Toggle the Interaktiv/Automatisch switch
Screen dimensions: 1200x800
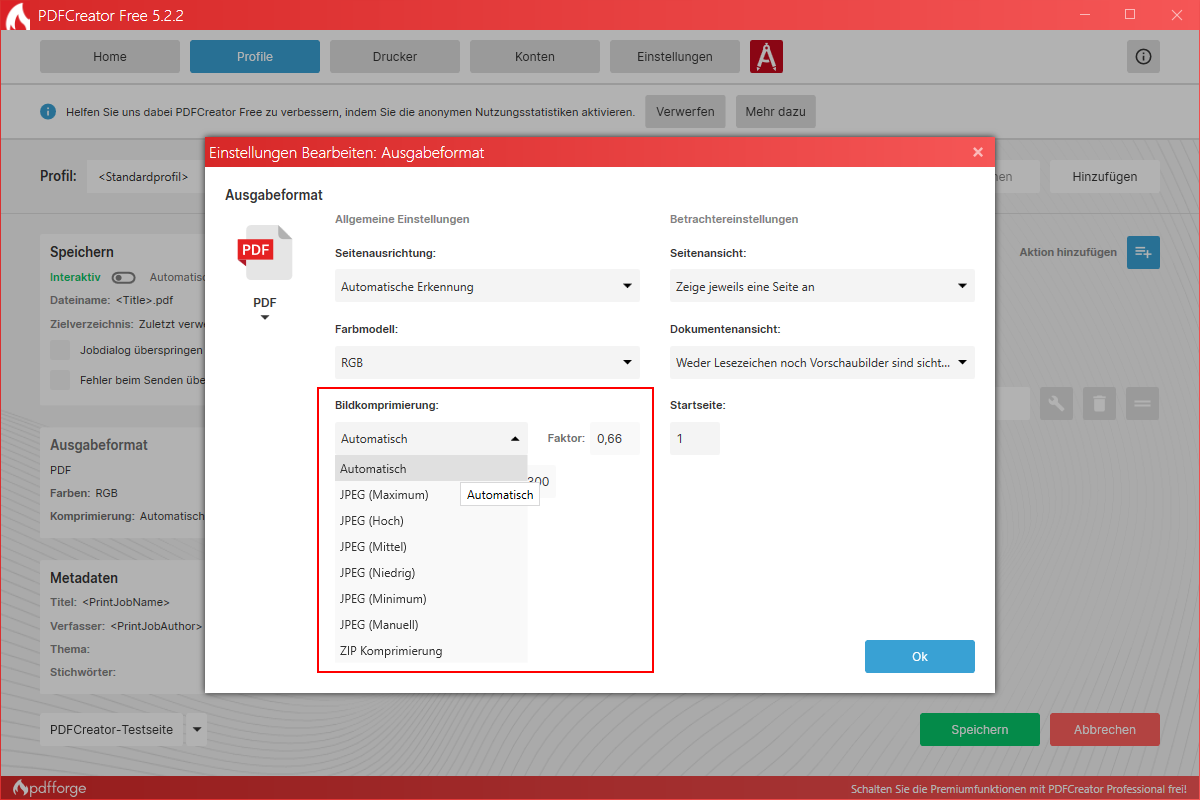pos(123,277)
